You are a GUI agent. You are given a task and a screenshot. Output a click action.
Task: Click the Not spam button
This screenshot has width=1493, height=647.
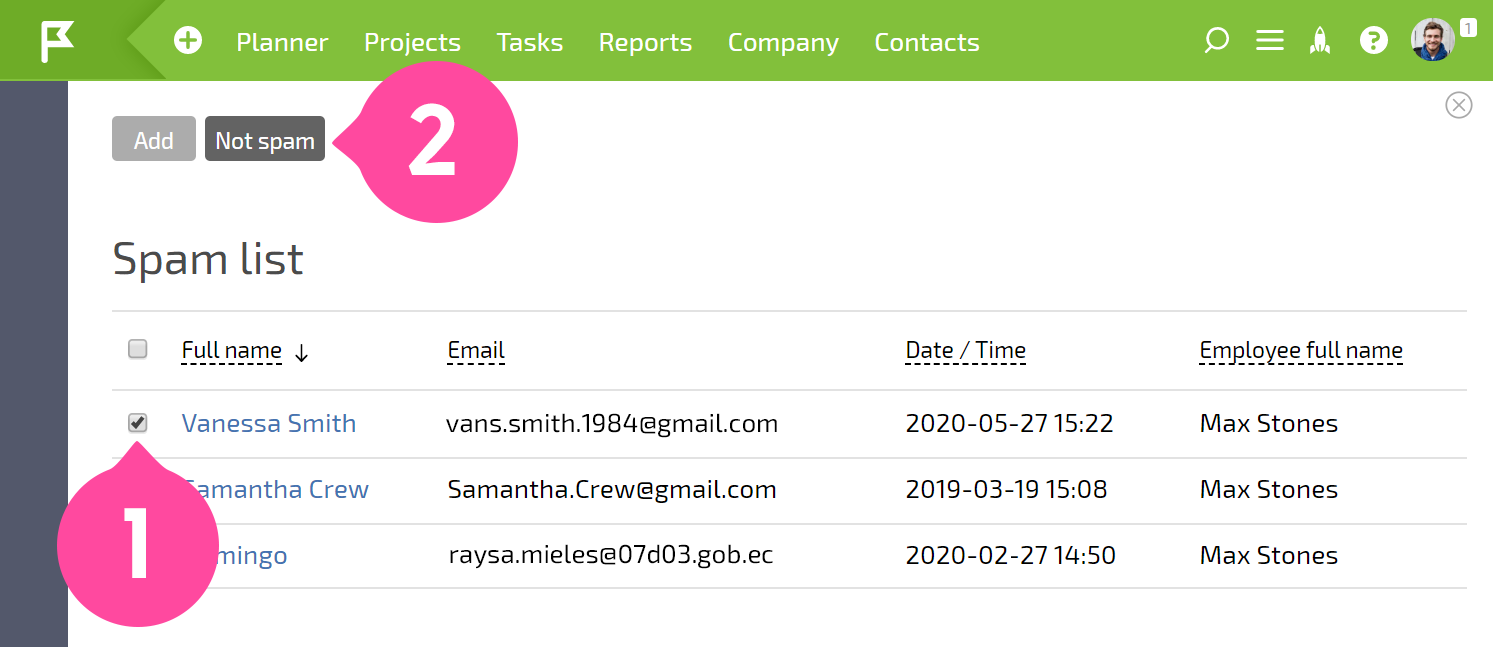pos(265,139)
